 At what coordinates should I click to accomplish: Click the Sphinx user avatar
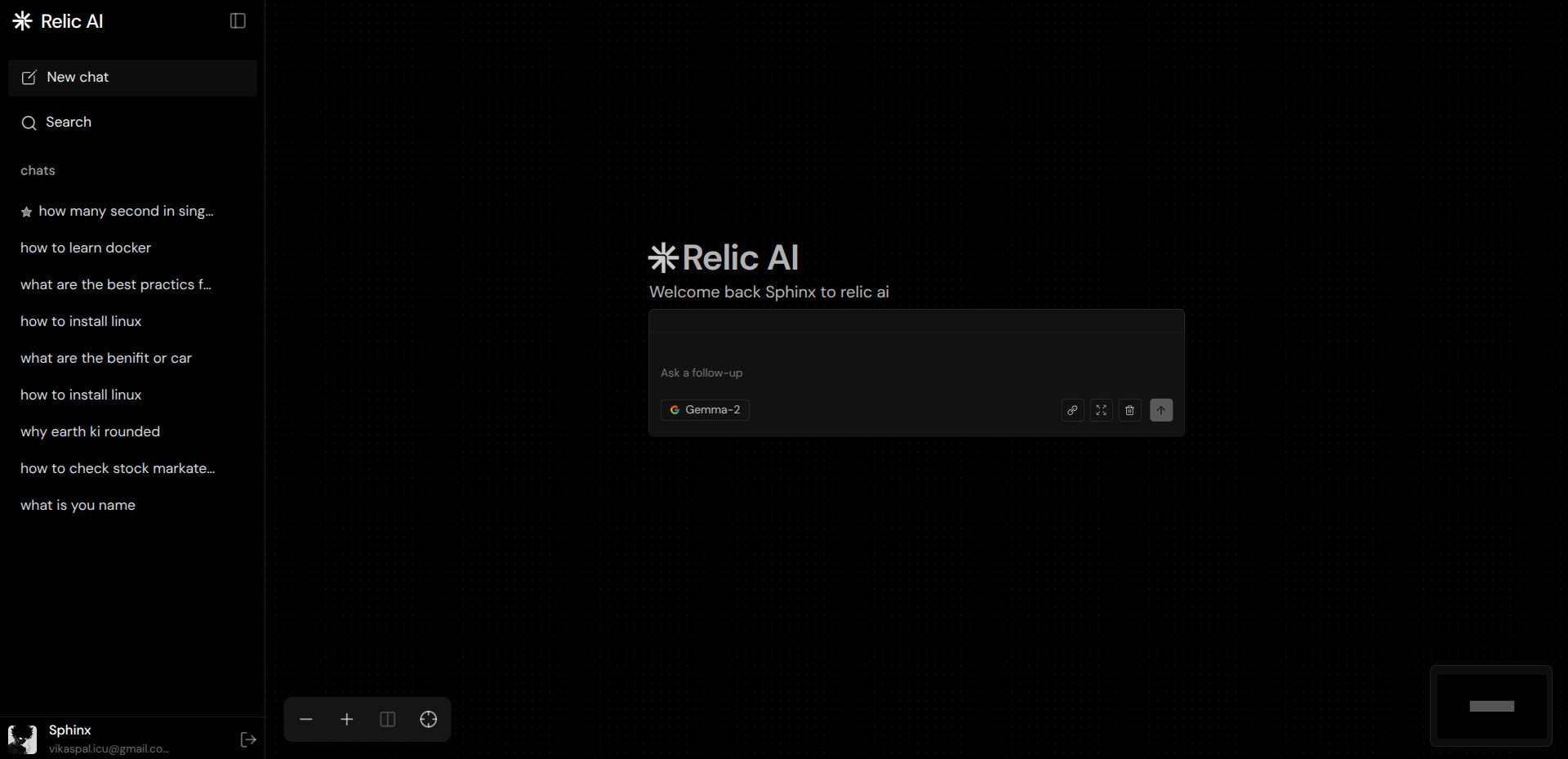[x=22, y=739]
